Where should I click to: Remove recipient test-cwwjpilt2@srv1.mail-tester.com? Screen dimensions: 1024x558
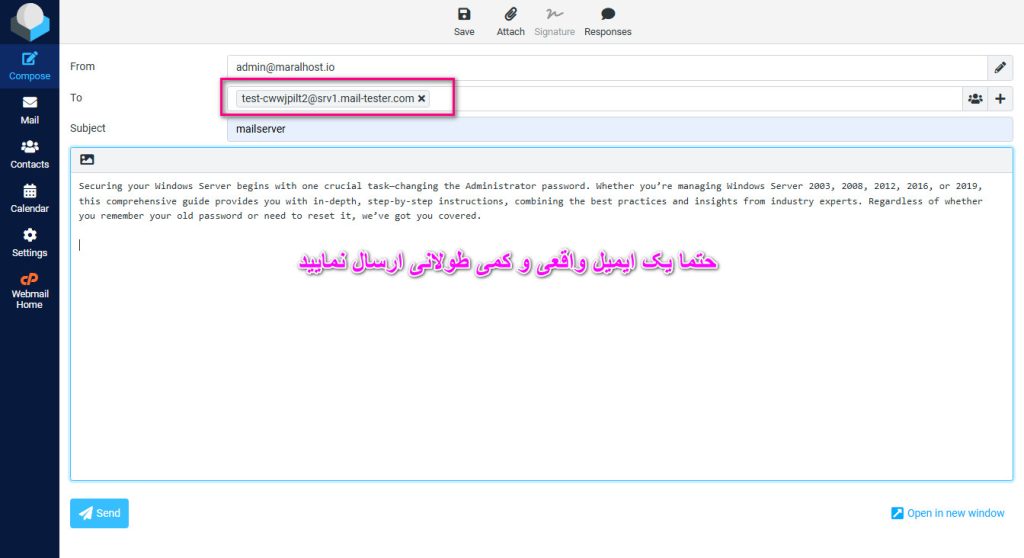[x=422, y=98]
